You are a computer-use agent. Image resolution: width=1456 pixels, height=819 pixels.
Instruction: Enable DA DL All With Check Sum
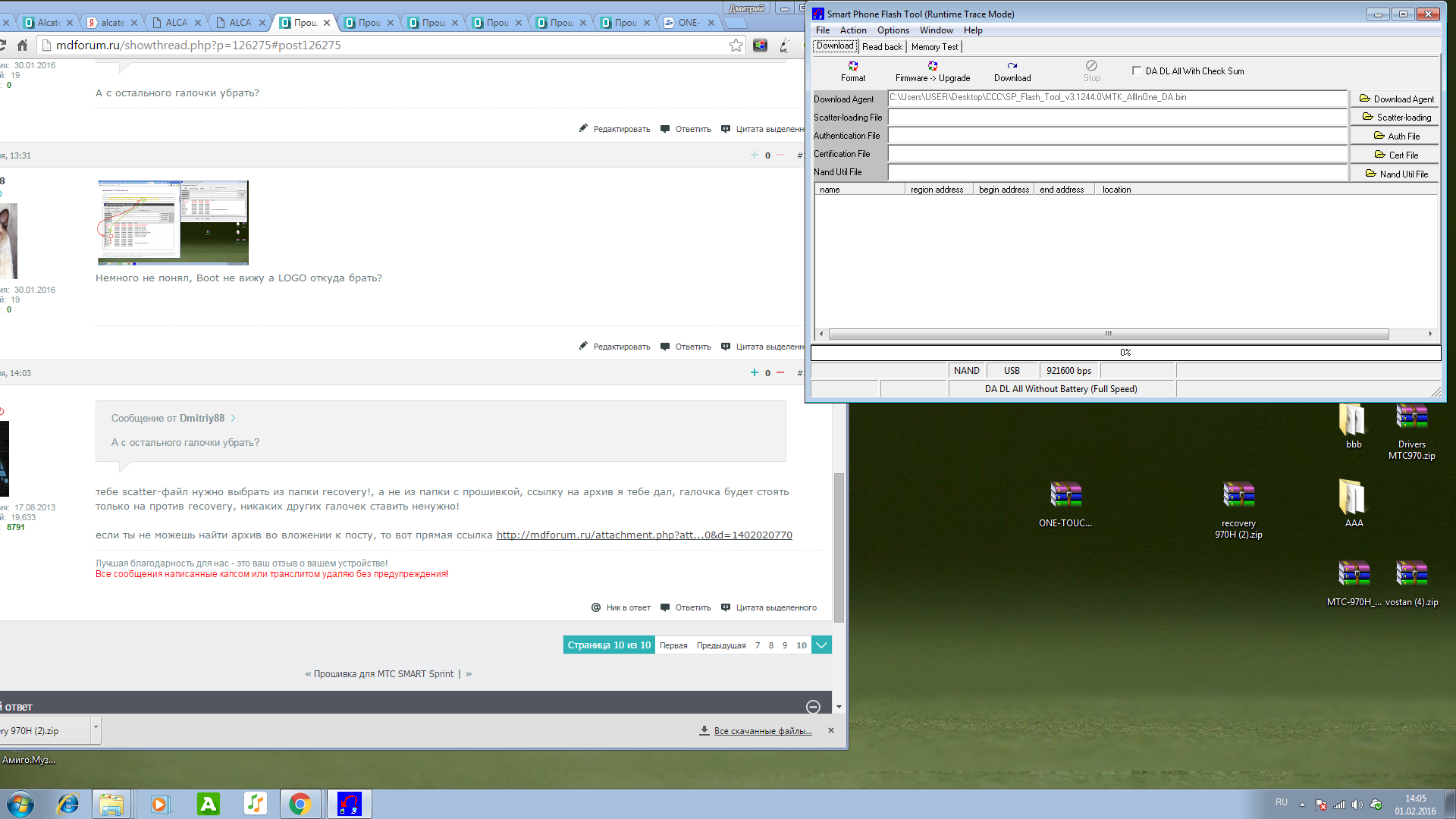1136,71
